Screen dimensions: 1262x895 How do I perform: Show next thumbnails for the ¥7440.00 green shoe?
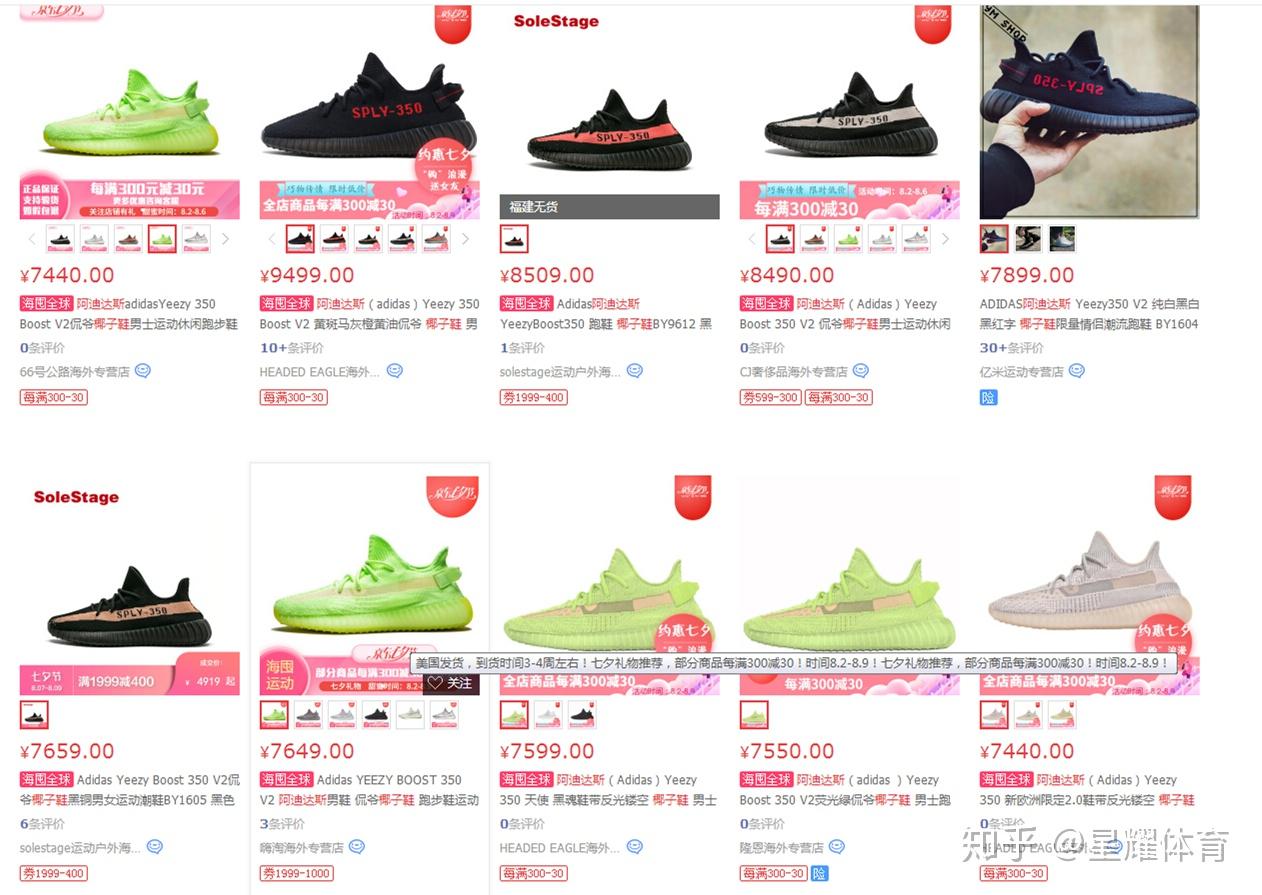tap(226, 239)
